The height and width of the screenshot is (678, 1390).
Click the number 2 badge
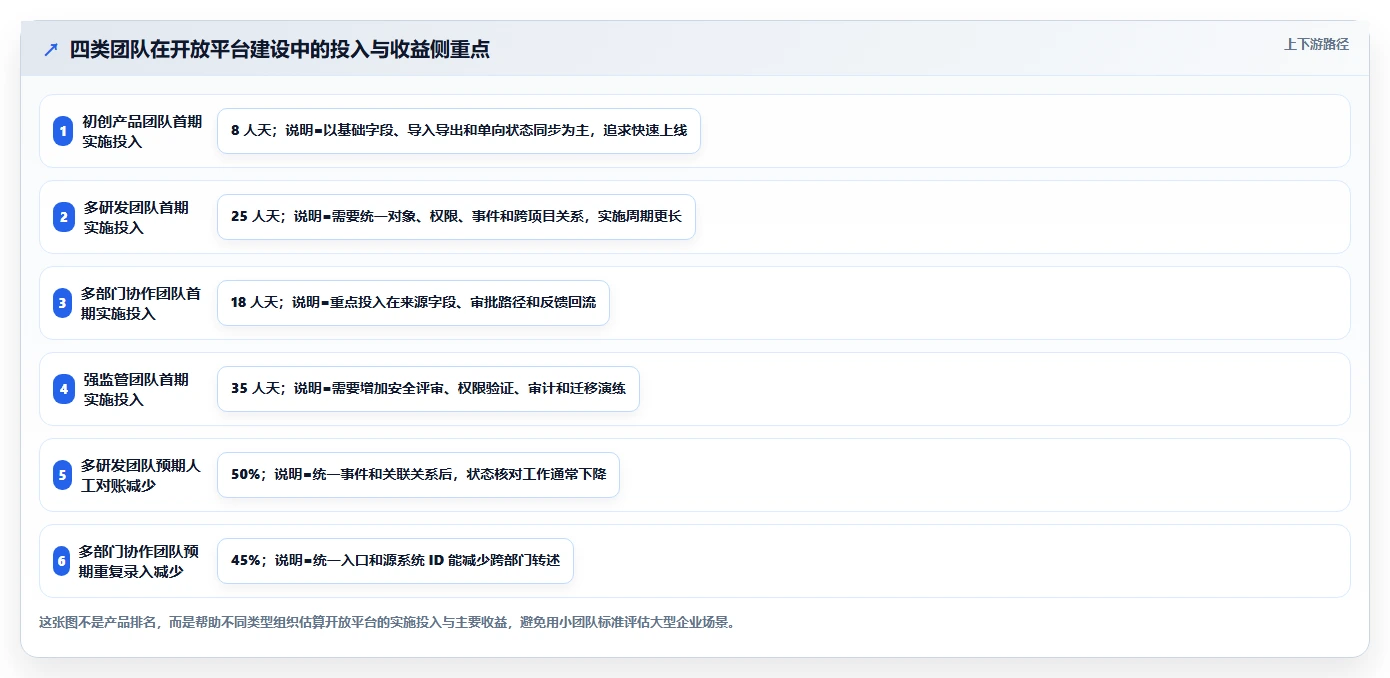coord(63,217)
